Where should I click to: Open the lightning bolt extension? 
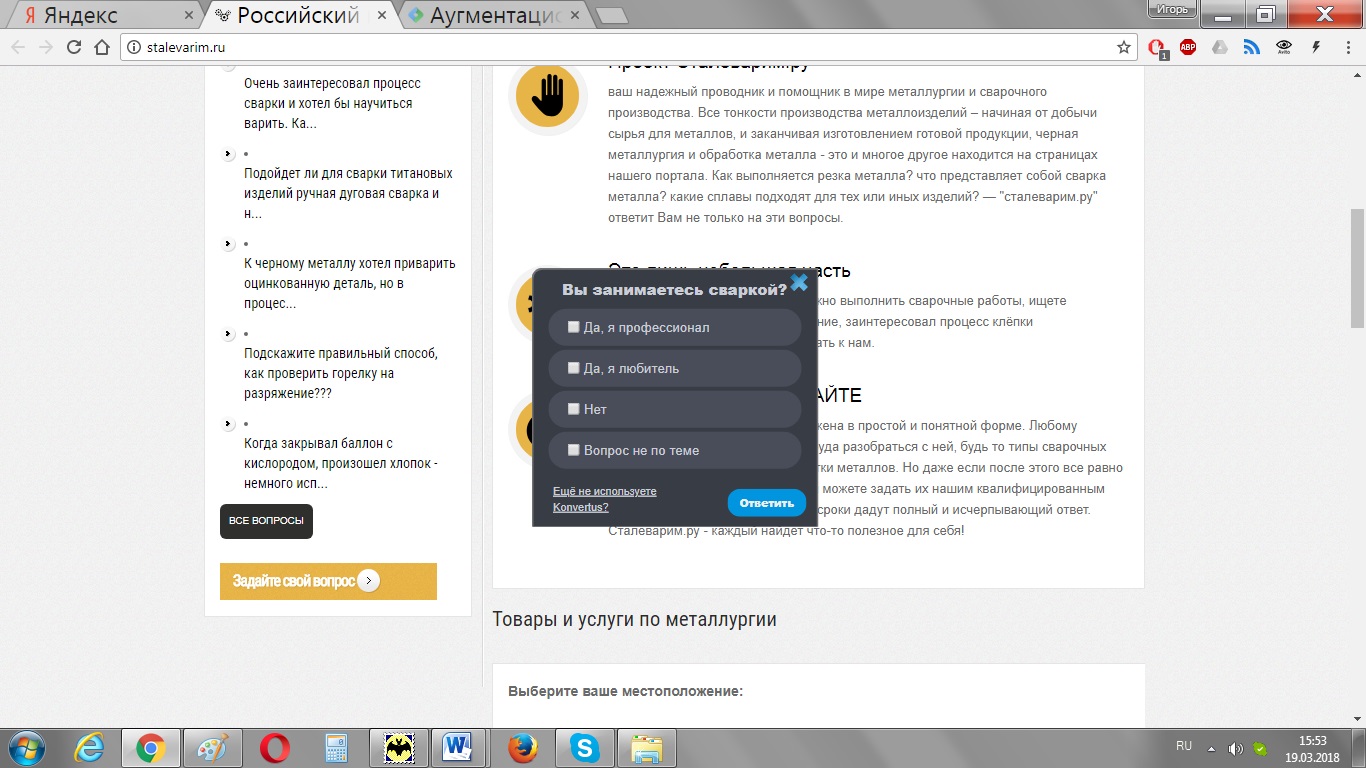(x=1316, y=47)
